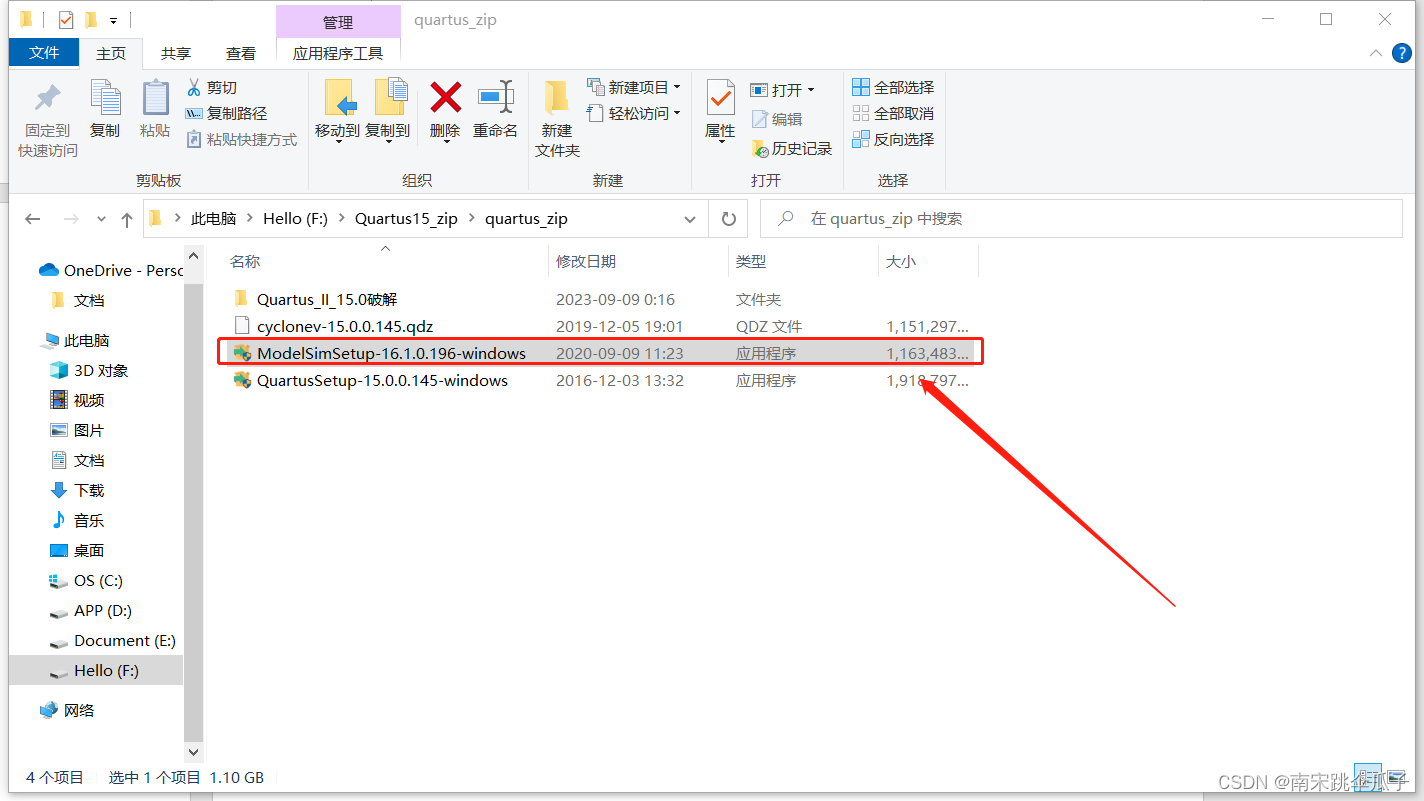Click the Refresh button by address bar
The image size is (1424, 801).
click(x=729, y=219)
